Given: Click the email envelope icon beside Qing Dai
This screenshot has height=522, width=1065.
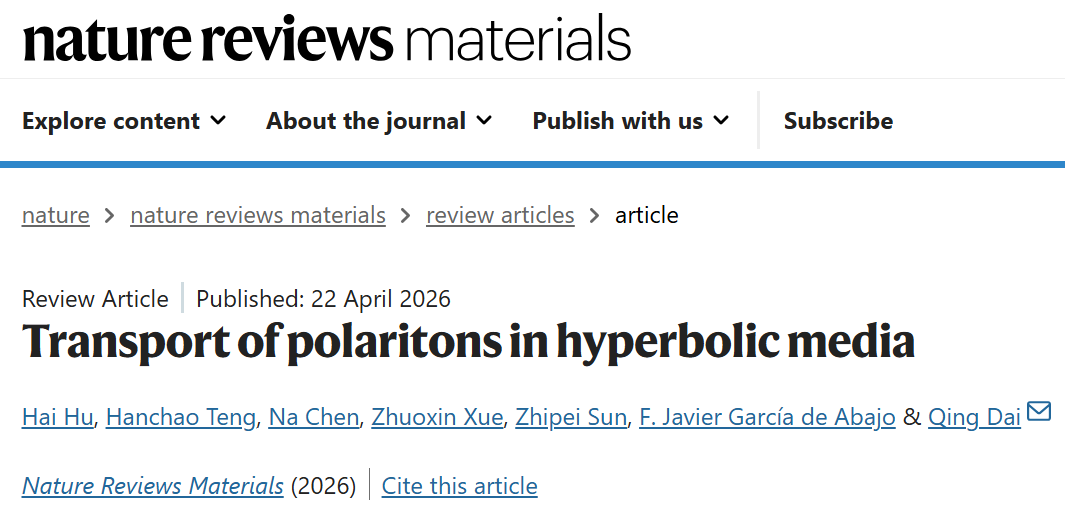Looking at the screenshot, I should [x=1039, y=411].
